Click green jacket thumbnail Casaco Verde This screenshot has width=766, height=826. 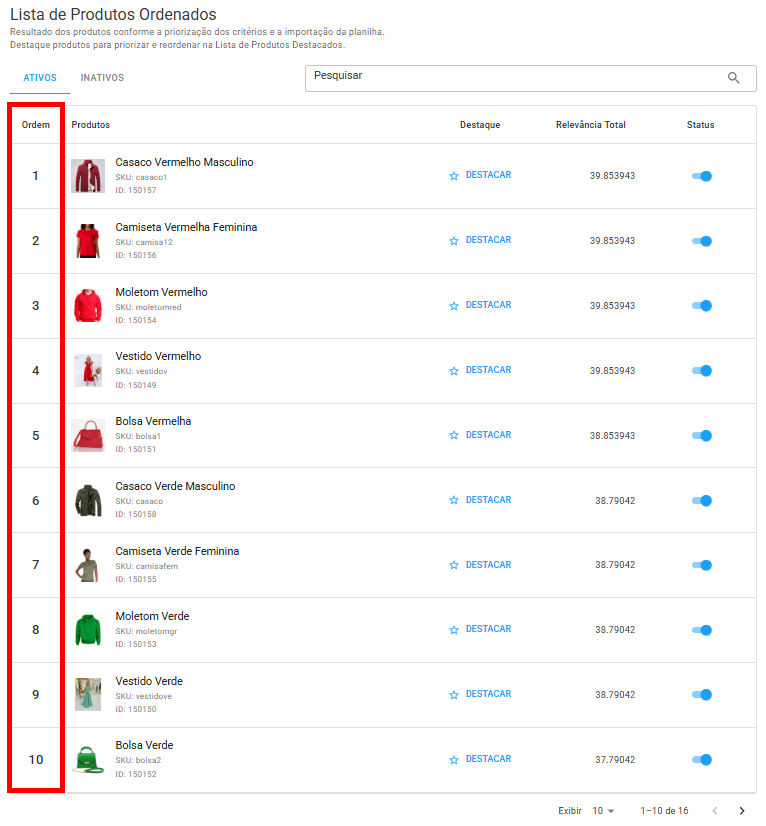(x=88, y=500)
